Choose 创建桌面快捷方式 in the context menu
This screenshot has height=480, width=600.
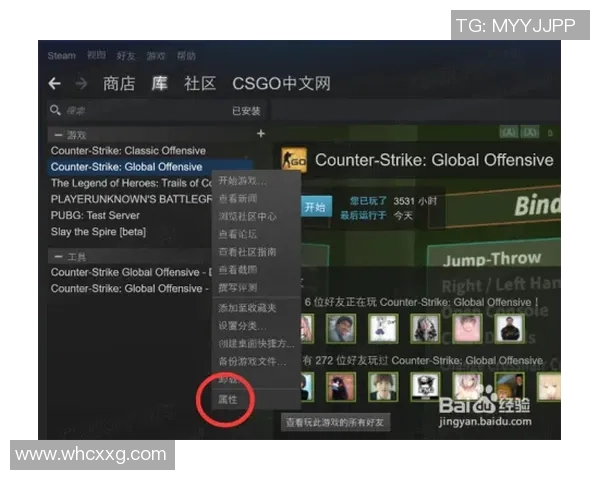[x=256, y=344]
